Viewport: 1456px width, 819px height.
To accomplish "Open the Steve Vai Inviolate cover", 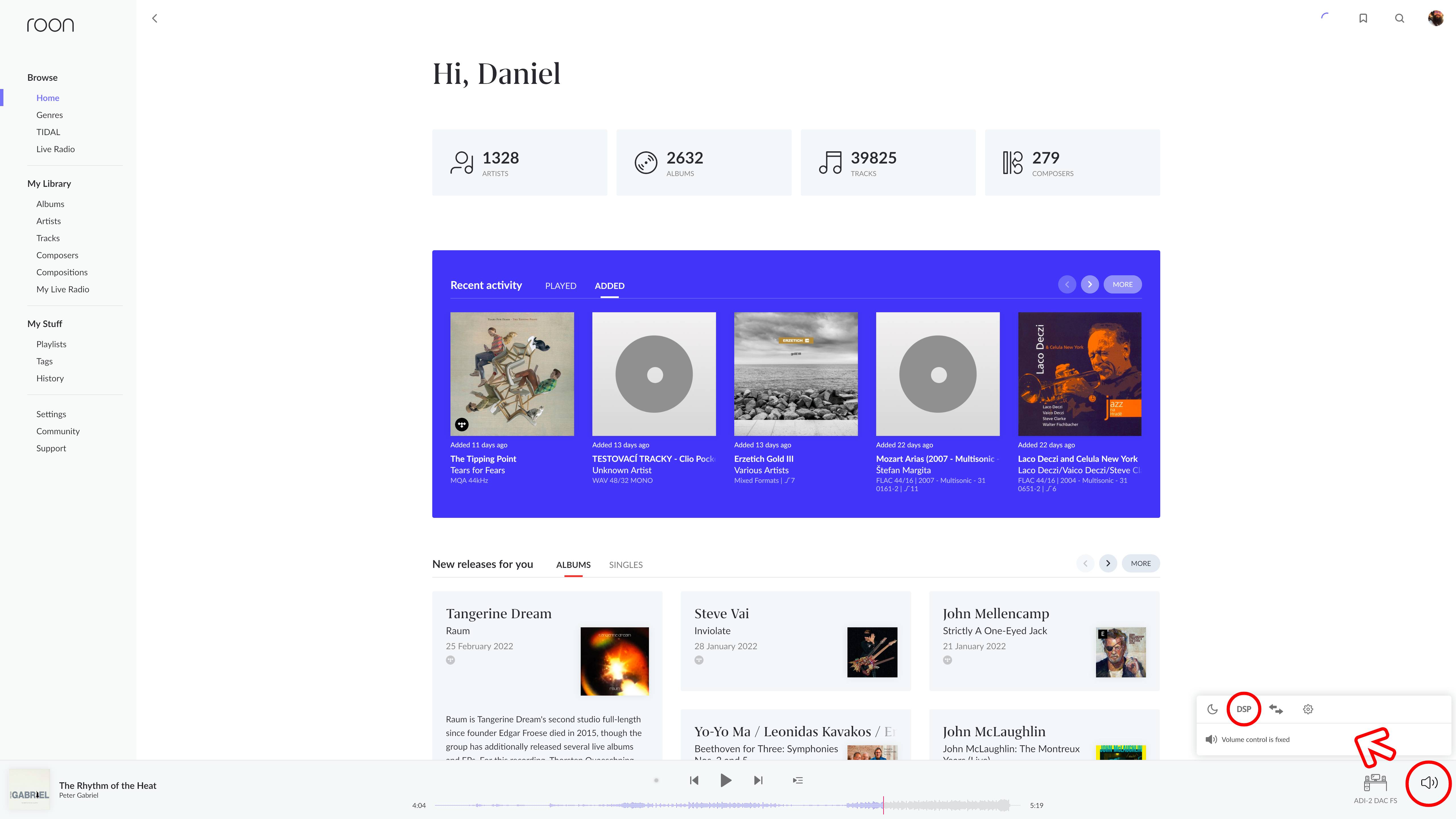I will (872, 652).
